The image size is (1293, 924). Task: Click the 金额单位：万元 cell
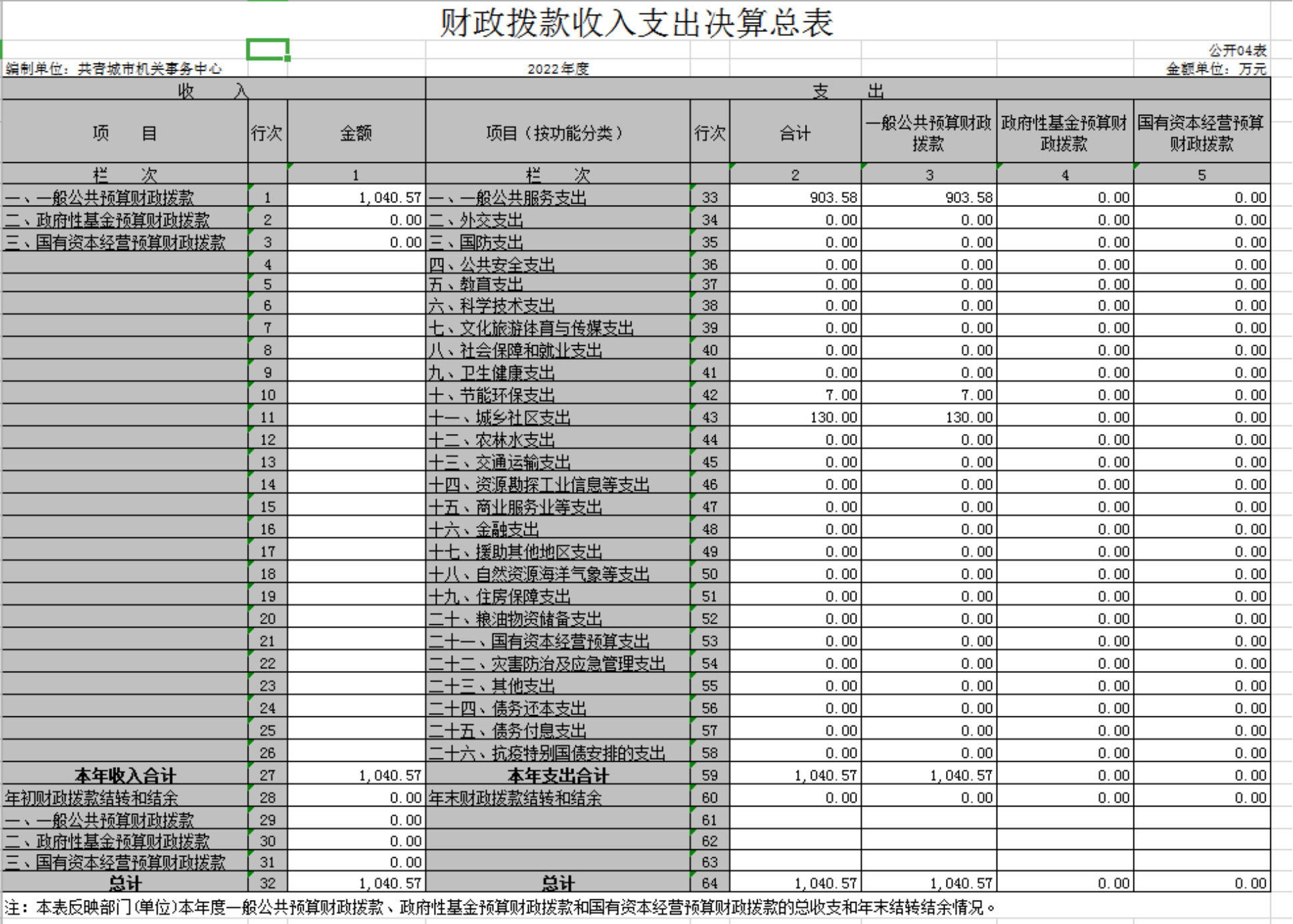(x=1215, y=69)
